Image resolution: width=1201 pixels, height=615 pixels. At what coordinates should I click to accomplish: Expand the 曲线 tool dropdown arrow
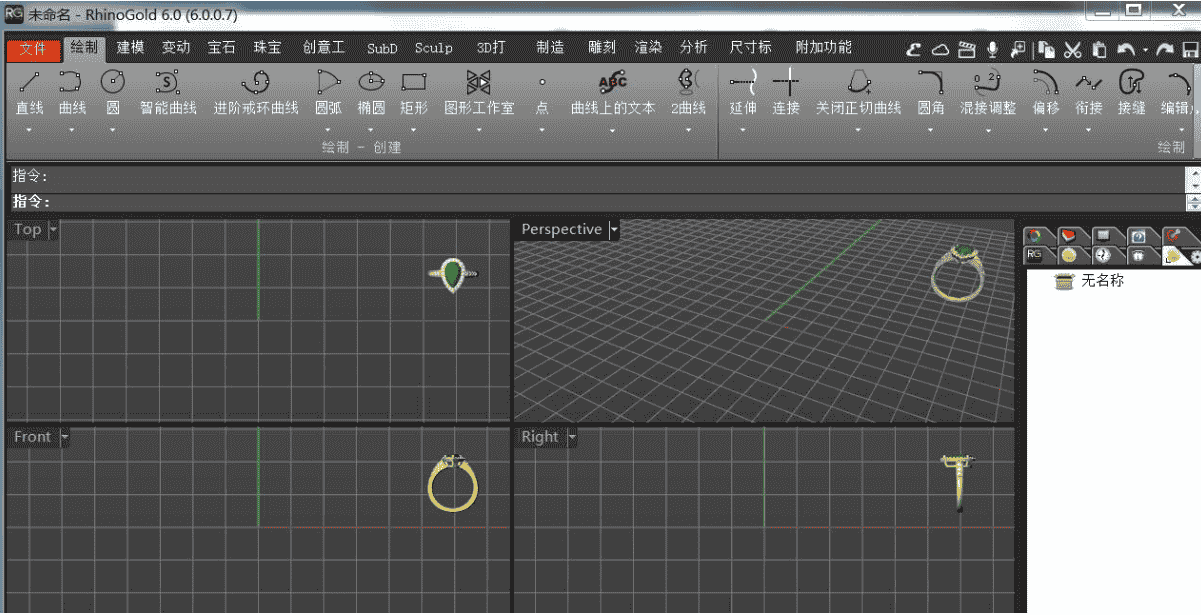pos(72,130)
